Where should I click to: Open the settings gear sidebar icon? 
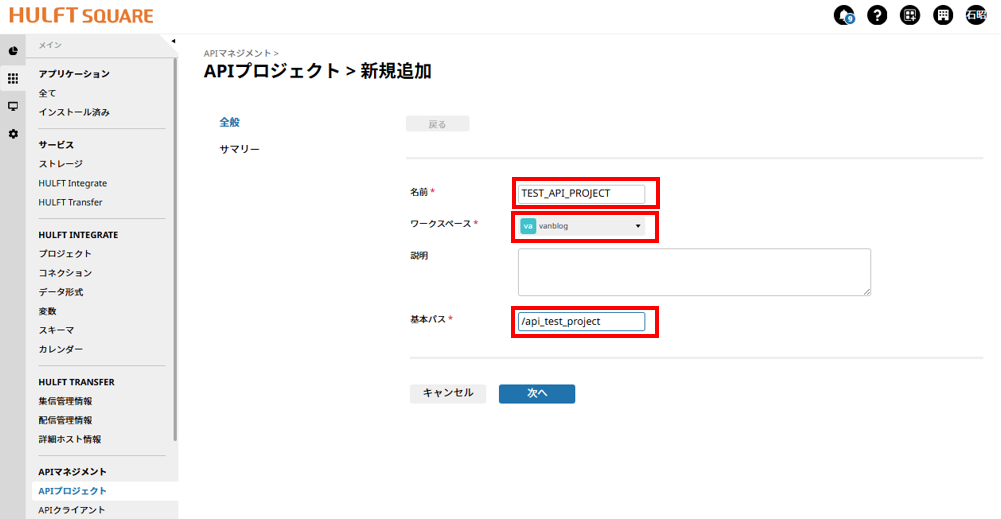(13, 133)
